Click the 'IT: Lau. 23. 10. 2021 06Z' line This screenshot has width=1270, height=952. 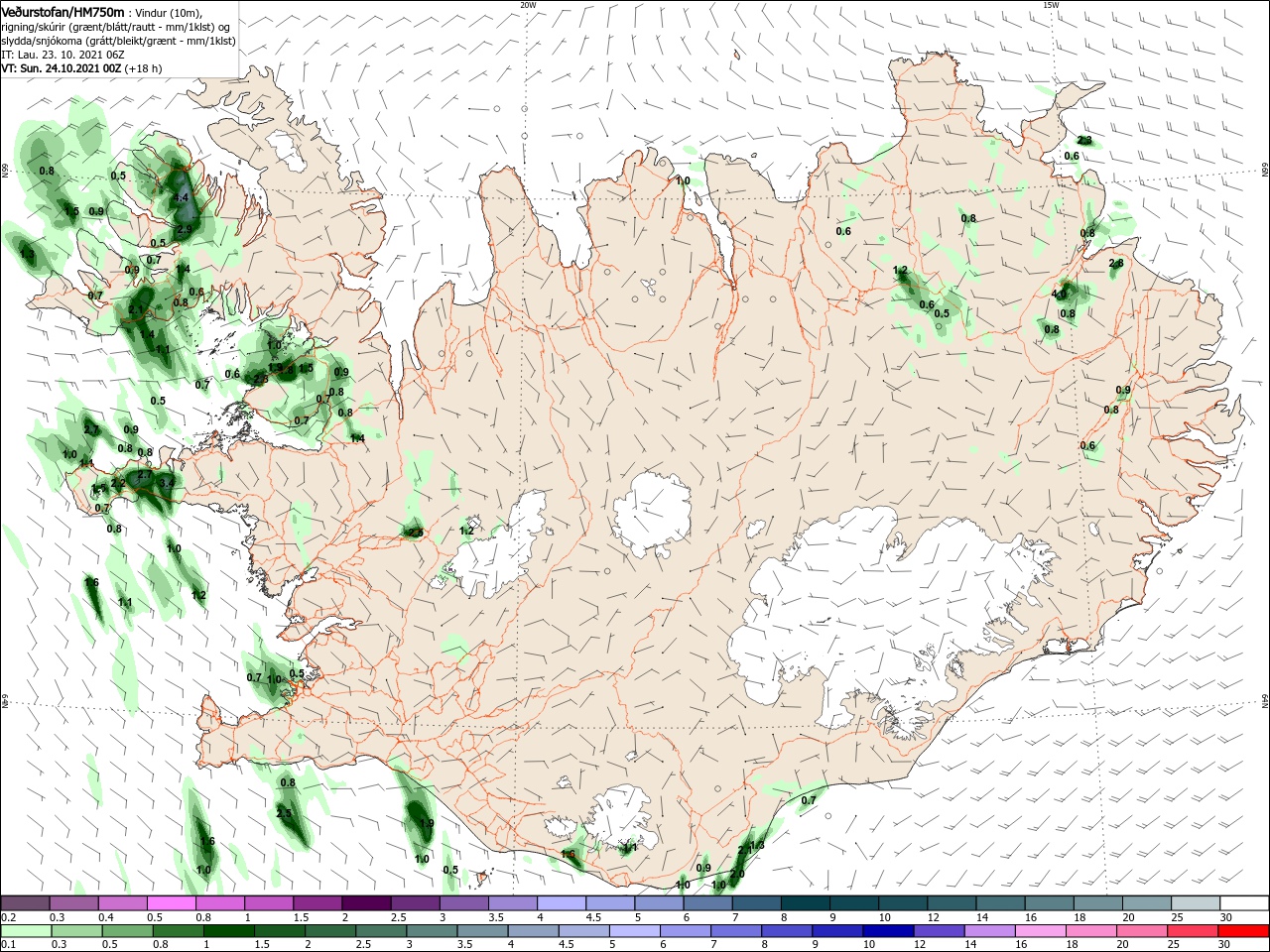pos(63,55)
